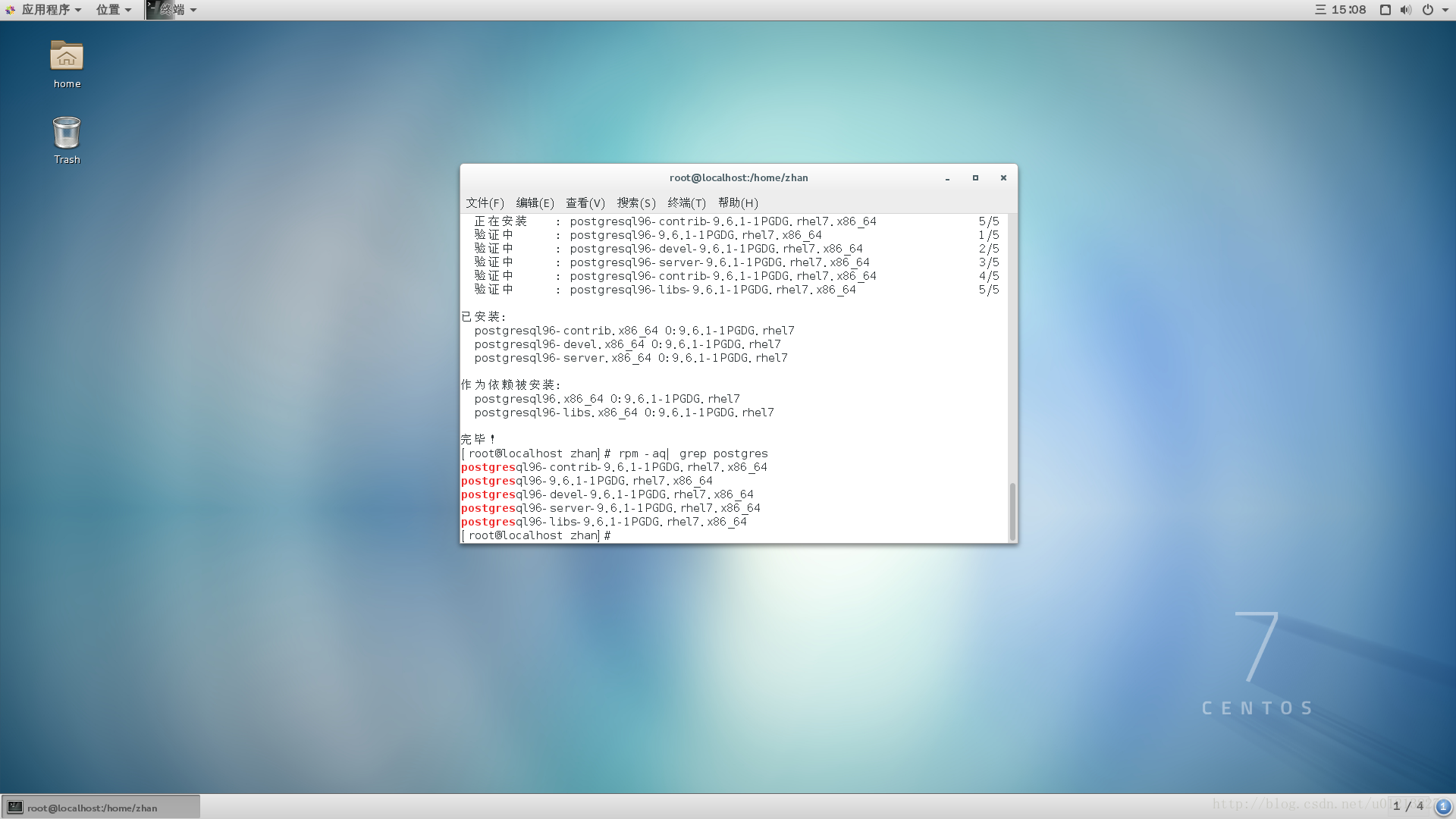The width and height of the screenshot is (1456, 819).
Task: Click the volume/speaker icon in tray
Action: coord(1405,9)
